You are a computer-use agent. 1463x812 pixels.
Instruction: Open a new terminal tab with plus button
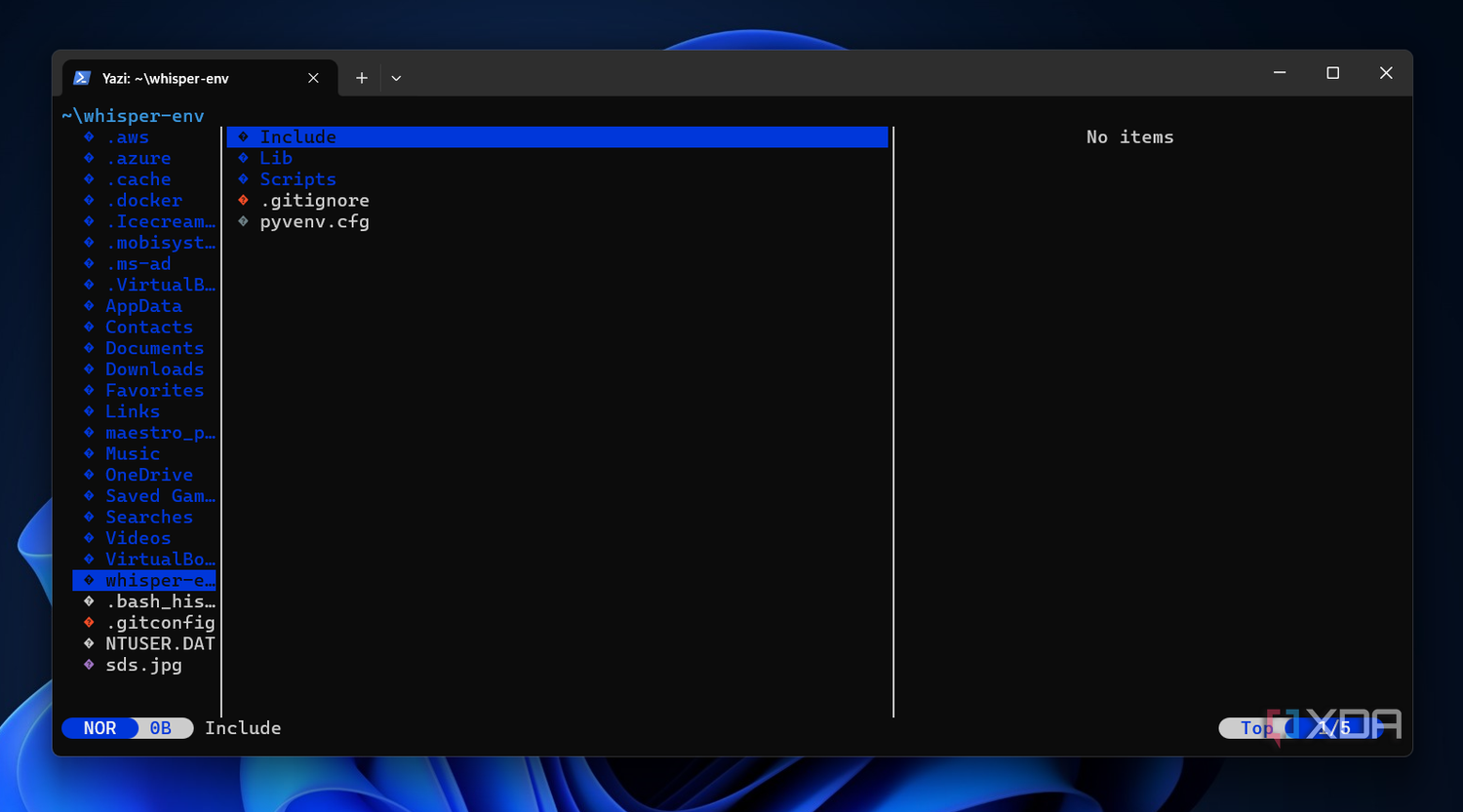pyautogui.click(x=361, y=78)
